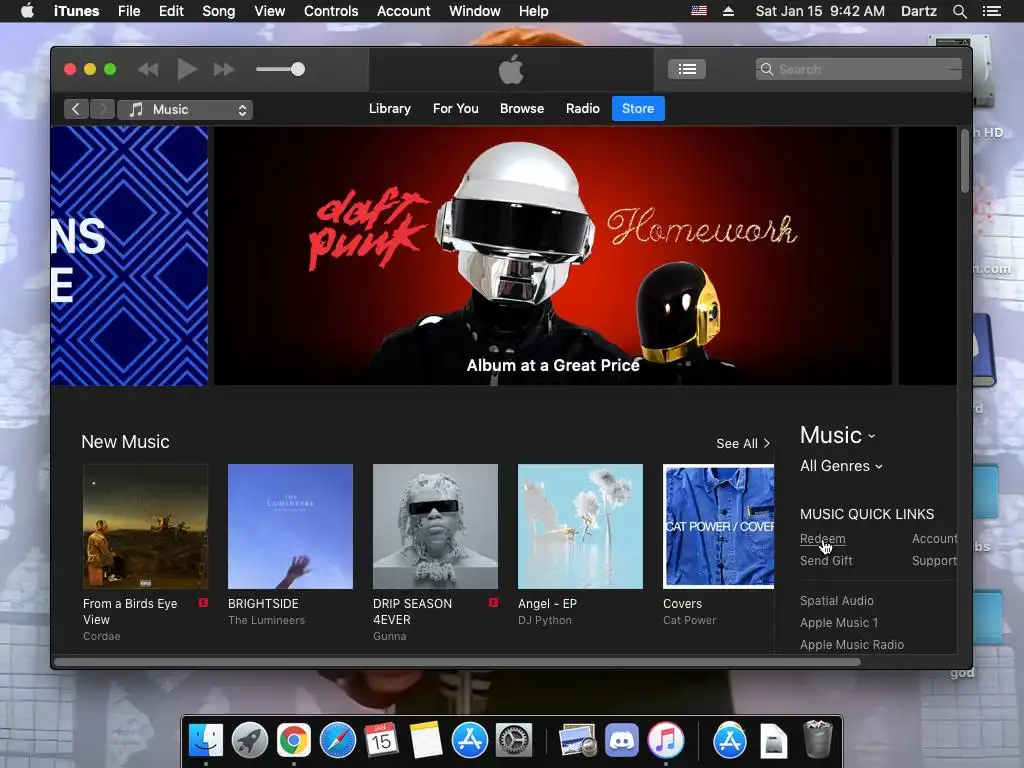Switch to the Radio tab

pyautogui.click(x=583, y=108)
